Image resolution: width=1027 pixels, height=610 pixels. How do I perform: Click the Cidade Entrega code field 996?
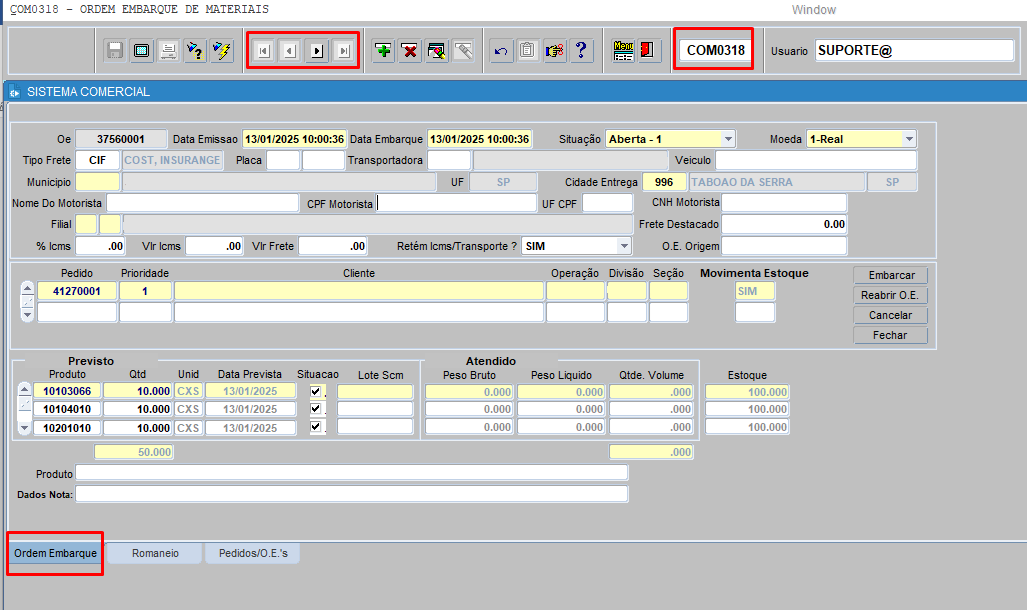664,182
